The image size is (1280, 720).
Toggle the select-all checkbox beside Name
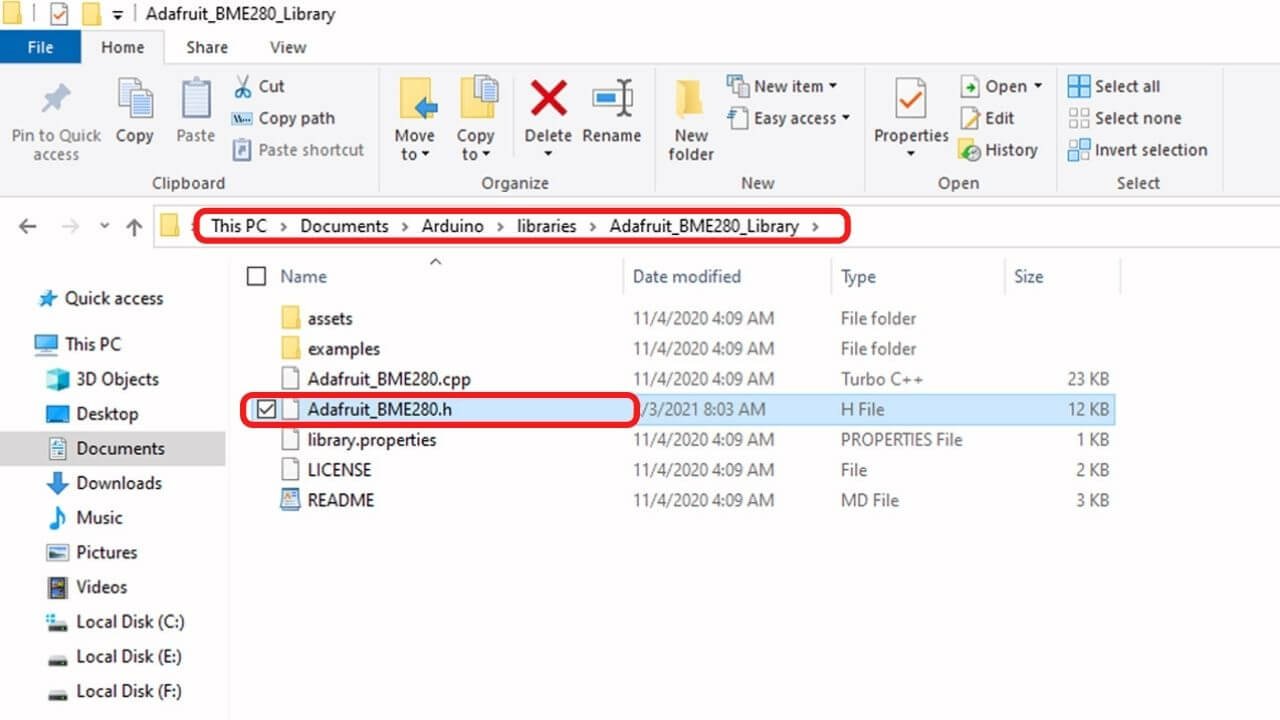pos(257,277)
